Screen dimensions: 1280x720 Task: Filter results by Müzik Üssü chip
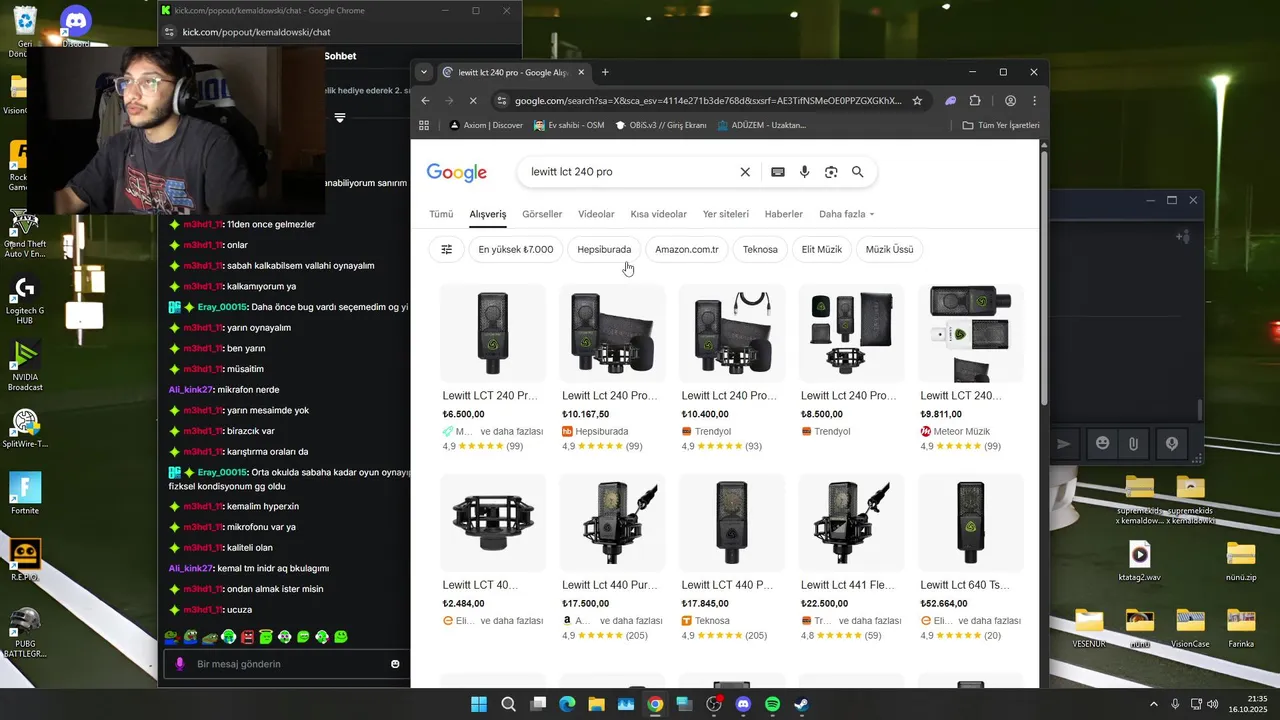[x=889, y=249]
